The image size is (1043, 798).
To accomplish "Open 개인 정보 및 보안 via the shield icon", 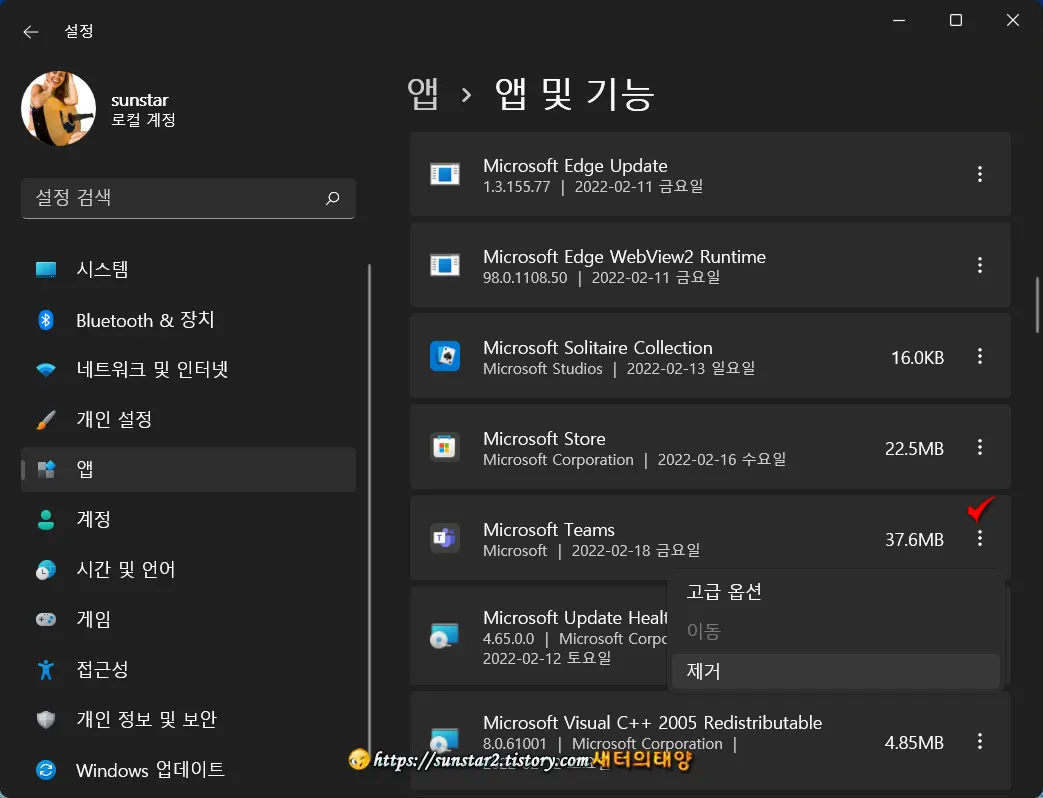I will [x=46, y=720].
